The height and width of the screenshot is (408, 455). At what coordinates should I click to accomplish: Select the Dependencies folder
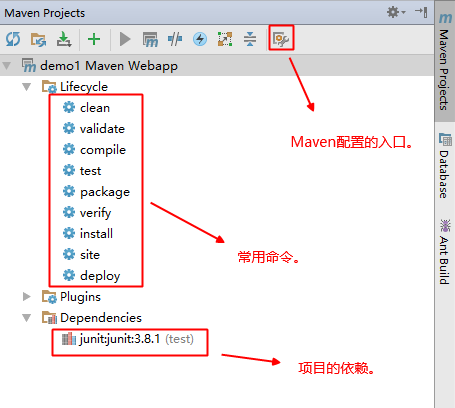[92, 318]
